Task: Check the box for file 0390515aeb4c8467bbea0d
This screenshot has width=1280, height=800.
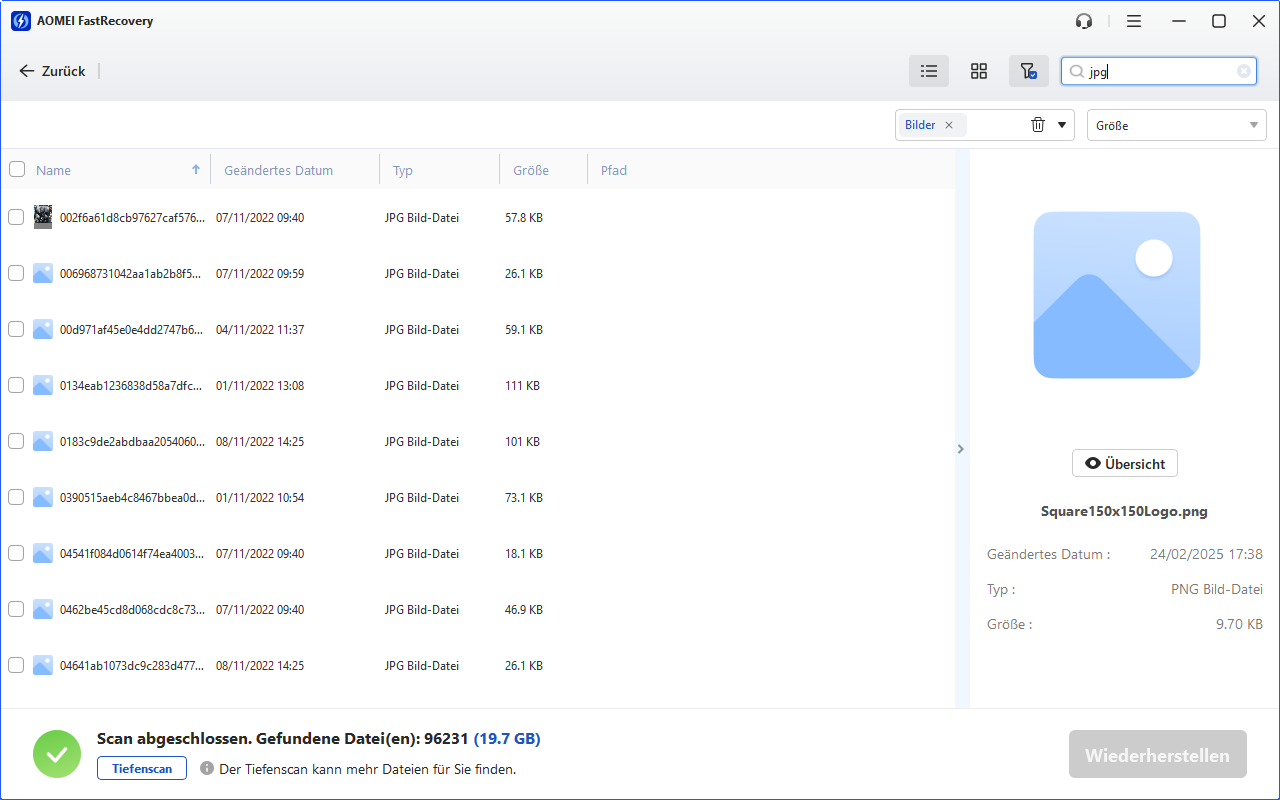Action: [x=16, y=497]
